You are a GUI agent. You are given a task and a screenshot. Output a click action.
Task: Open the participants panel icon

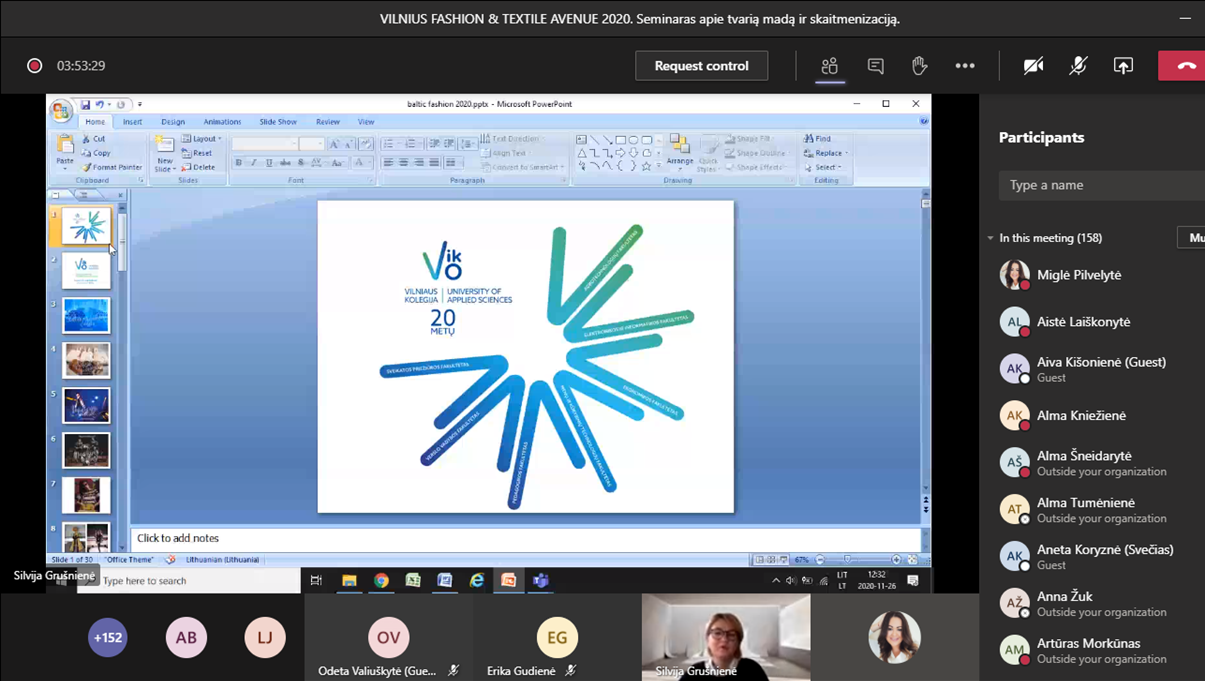click(x=829, y=66)
